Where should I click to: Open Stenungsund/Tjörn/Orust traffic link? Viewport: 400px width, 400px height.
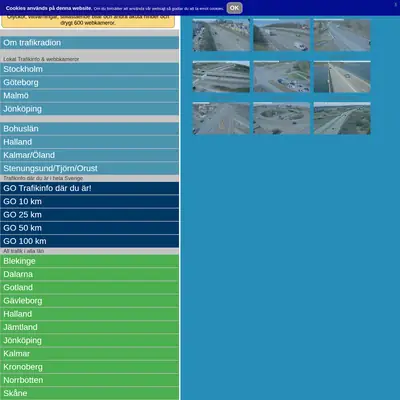tap(89, 168)
